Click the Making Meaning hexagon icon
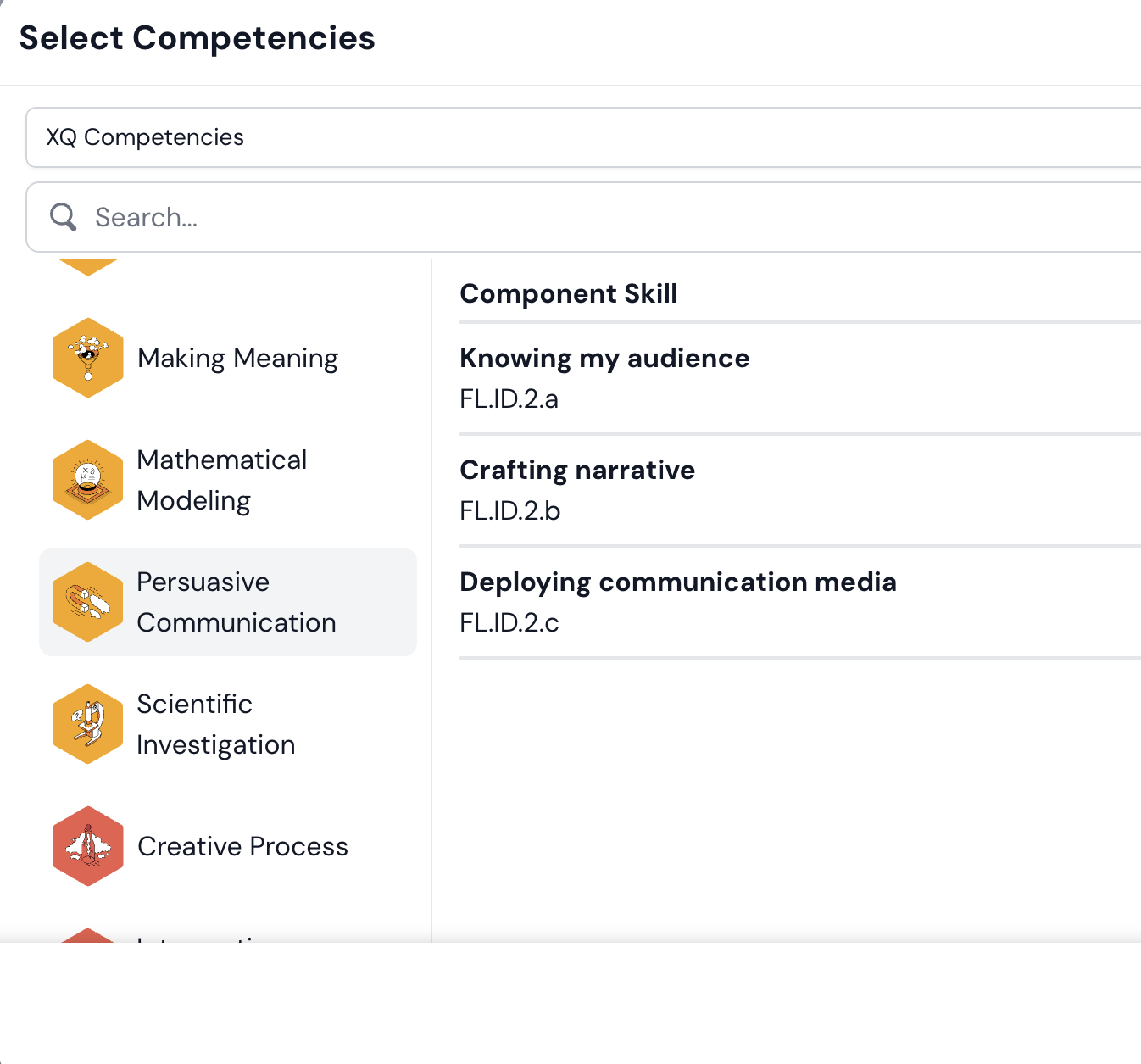This screenshot has width=1141, height=1064. (87, 358)
